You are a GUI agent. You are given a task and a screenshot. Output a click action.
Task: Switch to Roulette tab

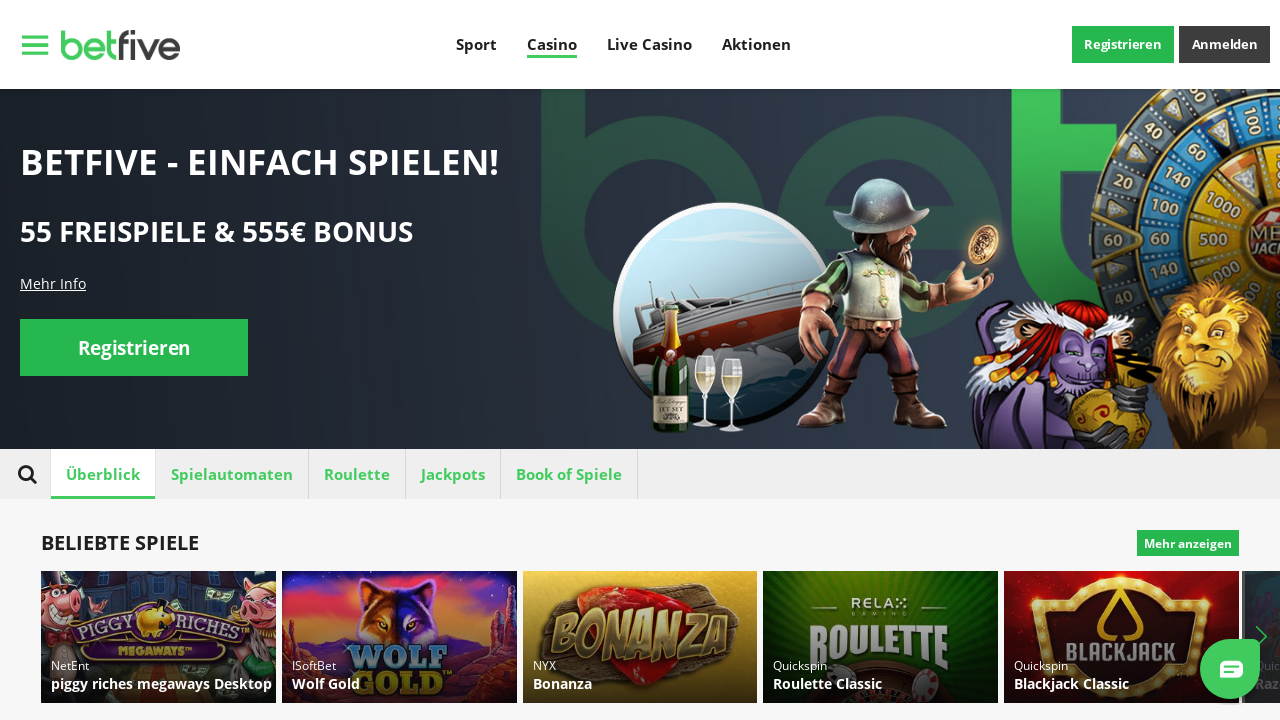click(x=357, y=474)
